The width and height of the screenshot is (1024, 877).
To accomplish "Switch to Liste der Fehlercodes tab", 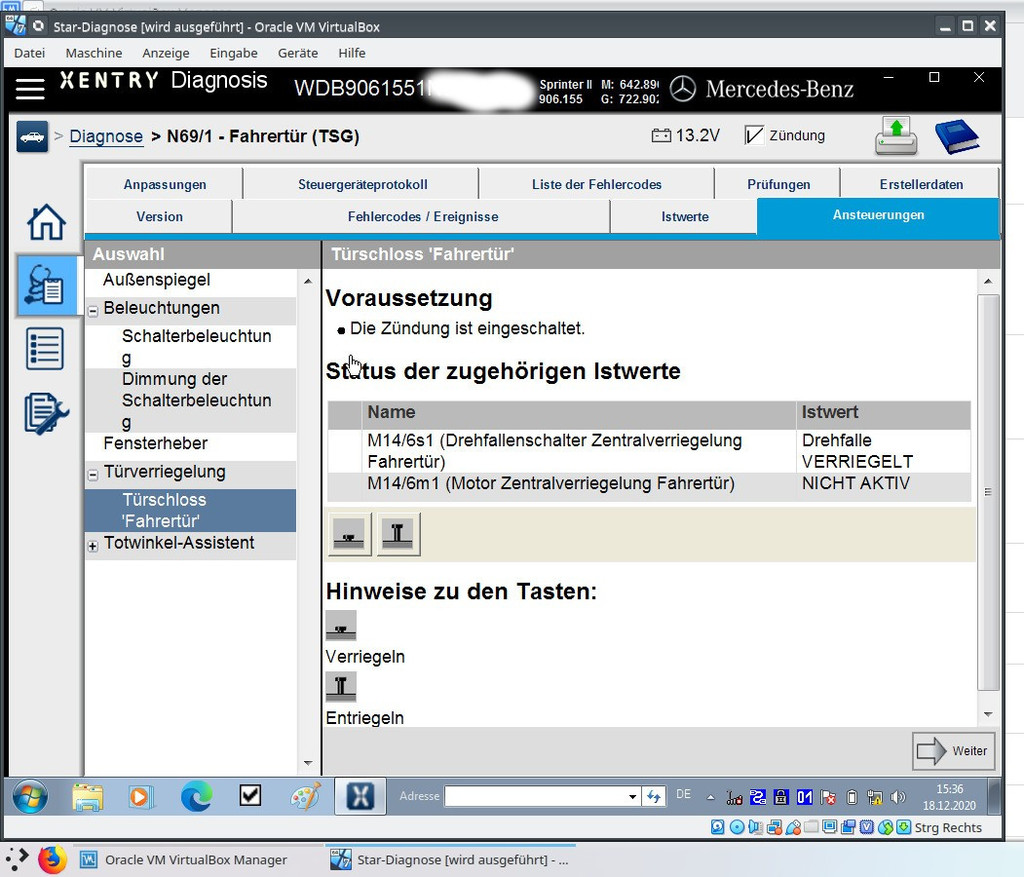I will (596, 184).
